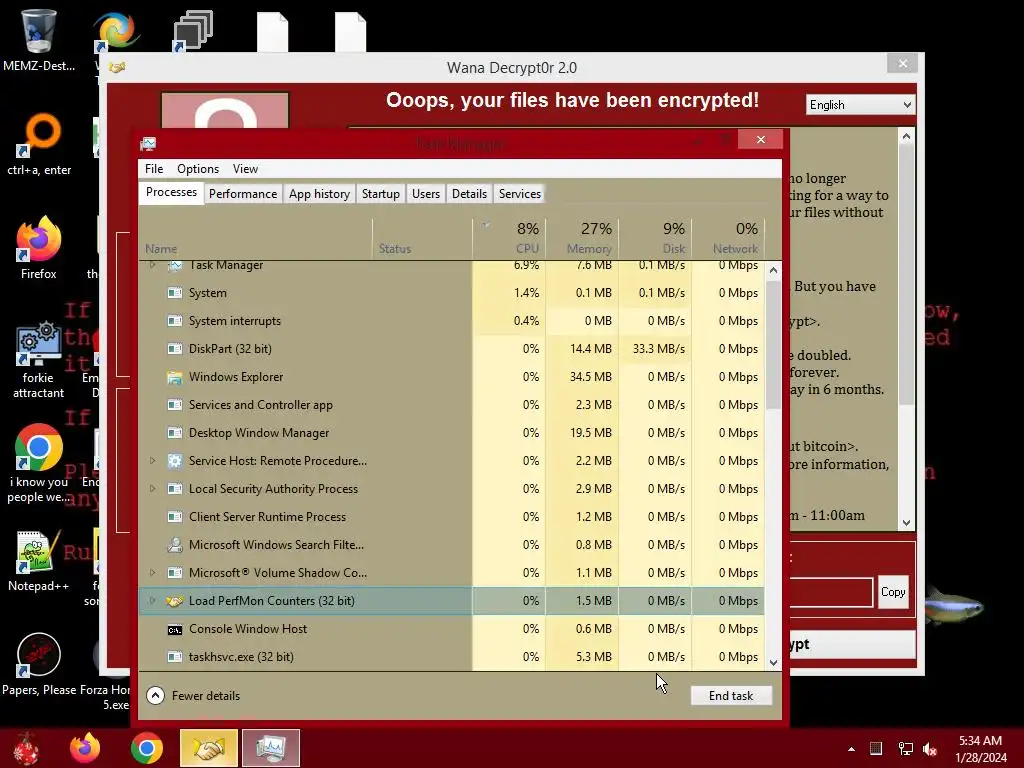Open the action center flag tray icon

(876, 748)
